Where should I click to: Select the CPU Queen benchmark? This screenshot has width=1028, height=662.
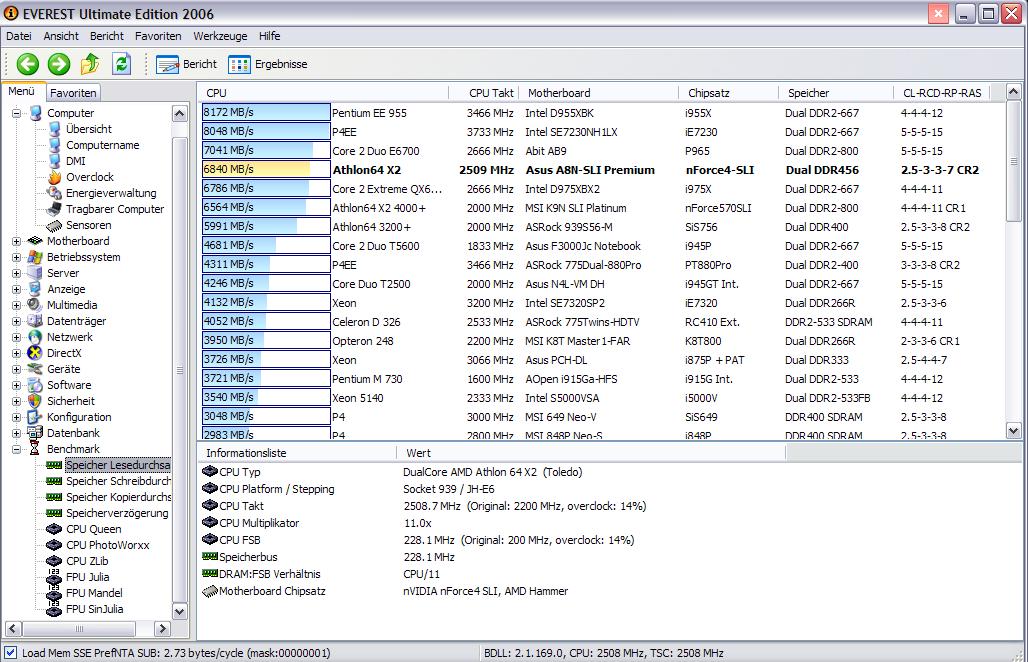pos(93,529)
